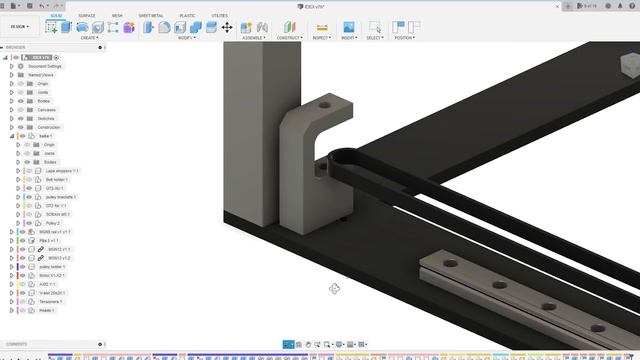640x360 pixels.
Task: Expand the Sketches folder
Action: click(11, 118)
